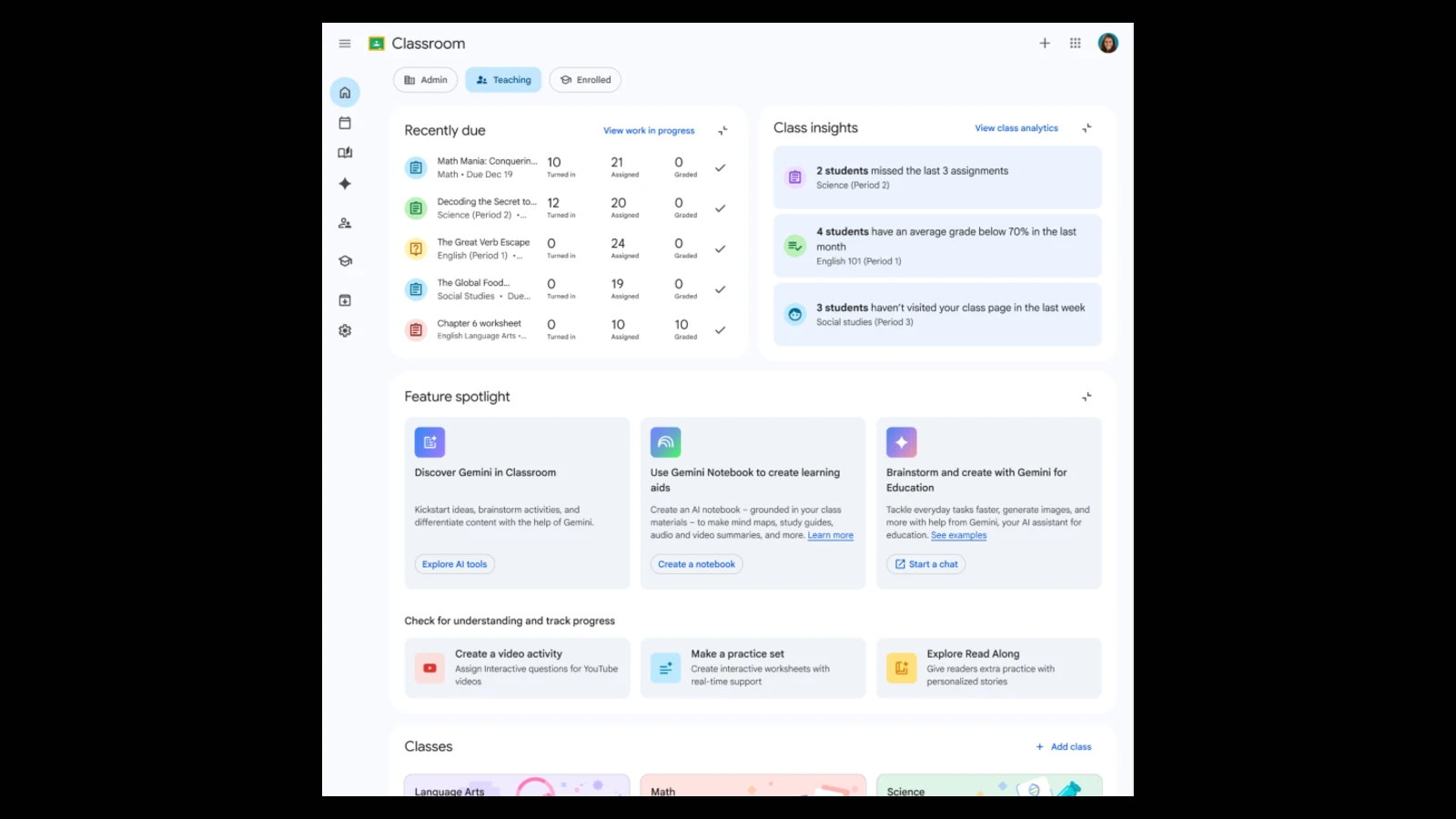Open the calendar sidebar icon
The image size is (1456, 819).
click(x=345, y=123)
